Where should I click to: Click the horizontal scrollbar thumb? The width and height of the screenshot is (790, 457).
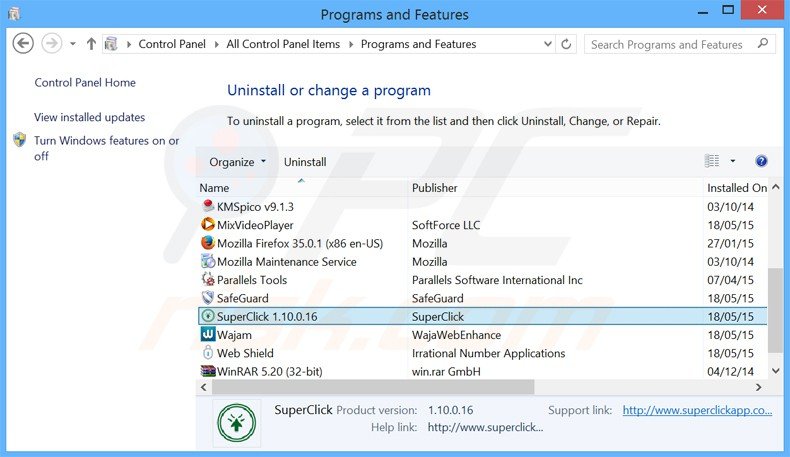point(373,387)
